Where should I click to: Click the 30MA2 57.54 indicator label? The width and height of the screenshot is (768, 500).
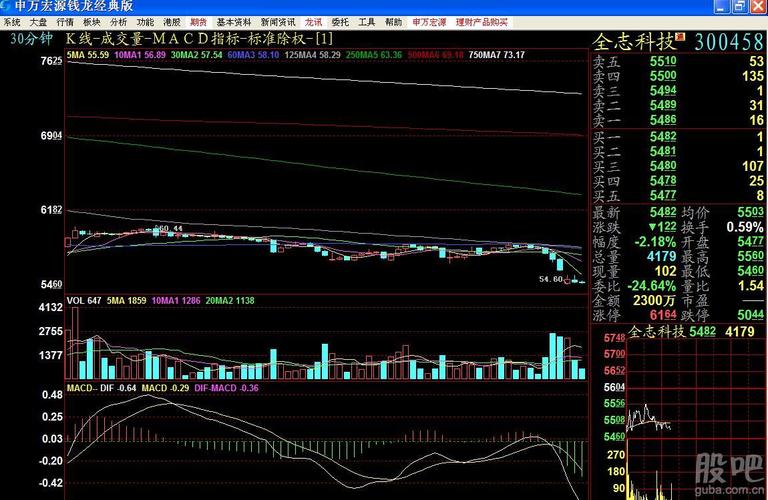pyautogui.click(x=196, y=55)
